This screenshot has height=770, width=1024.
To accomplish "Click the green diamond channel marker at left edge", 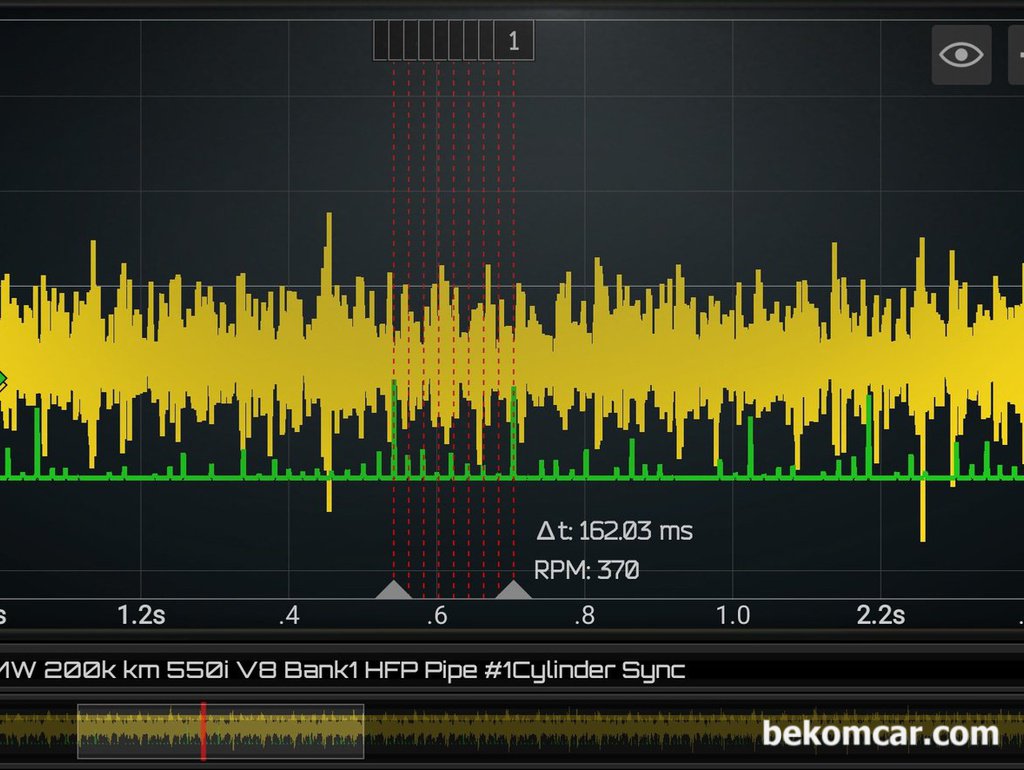I will 2,380.
